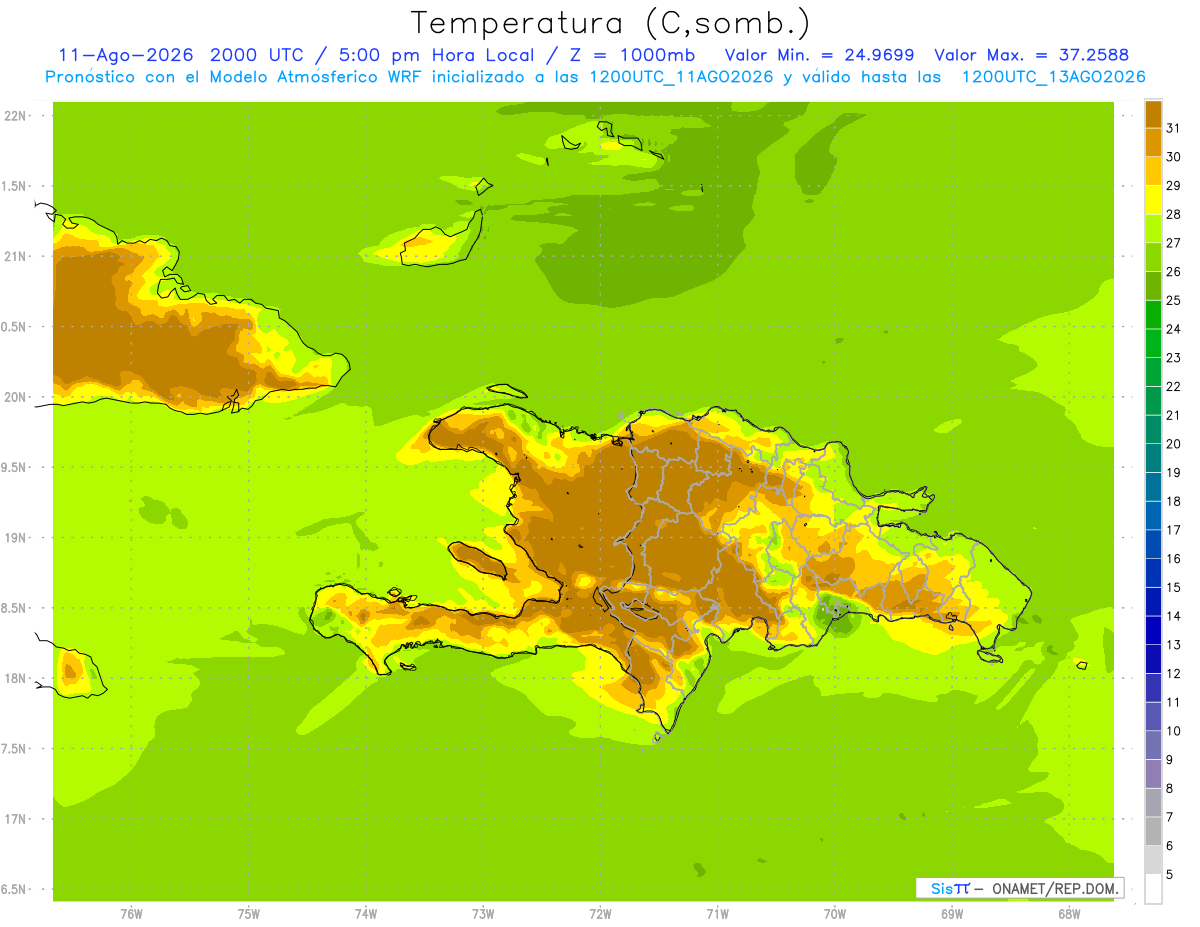Click latitude axis label "17N"
Image resolution: width=1200 pixels, height=927 pixels.
click(17, 819)
